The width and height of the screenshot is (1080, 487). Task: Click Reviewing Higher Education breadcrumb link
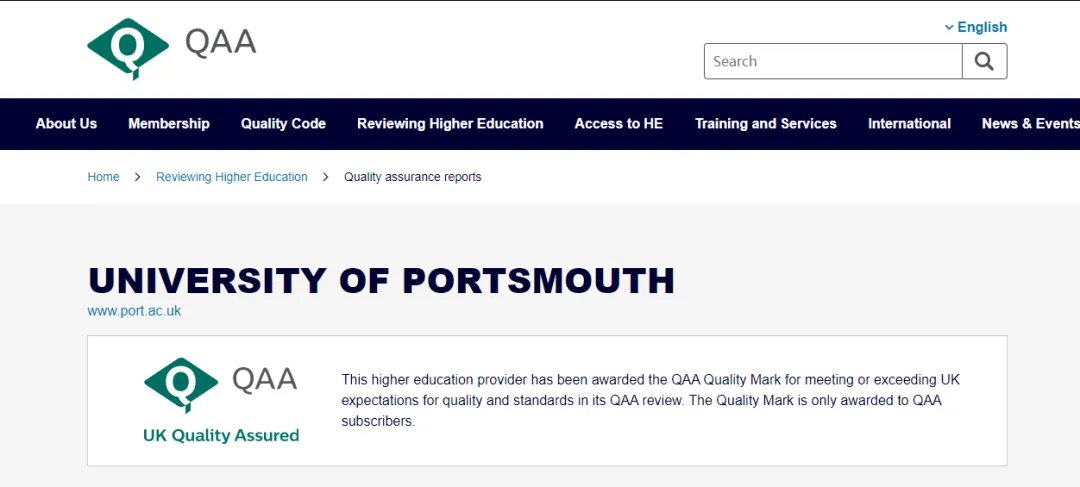(231, 177)
